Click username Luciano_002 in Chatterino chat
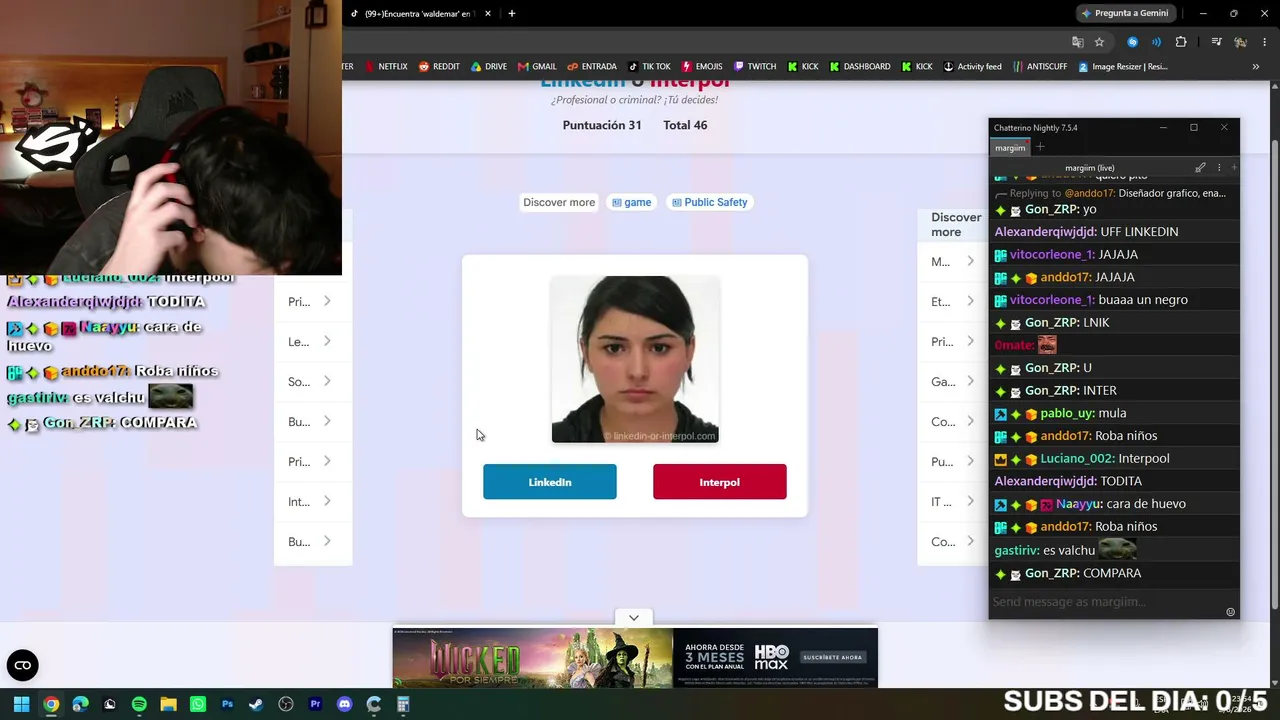1280x720 pixels. (x=1075, y=458)
